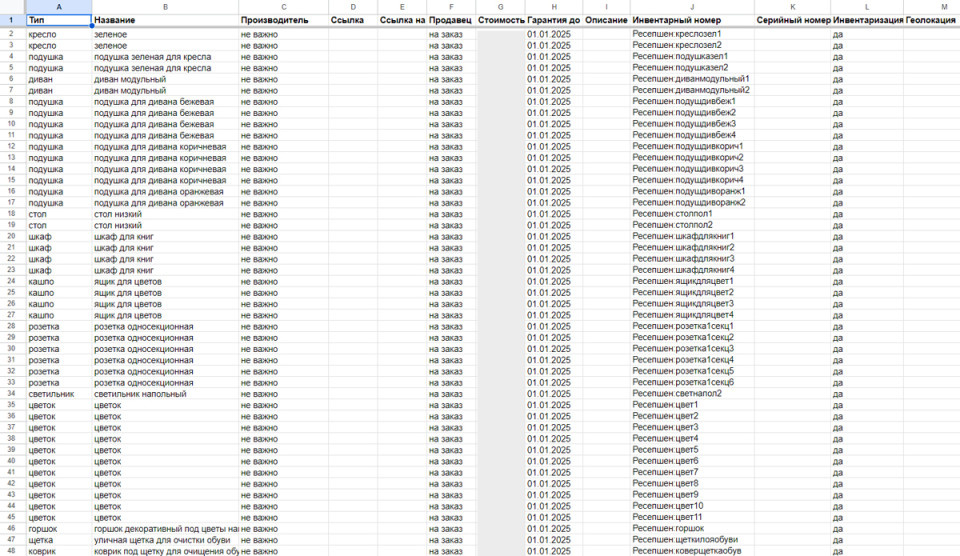Click 'светильник' in the Тип column
The image size is (960, 556).
point(59,394)
